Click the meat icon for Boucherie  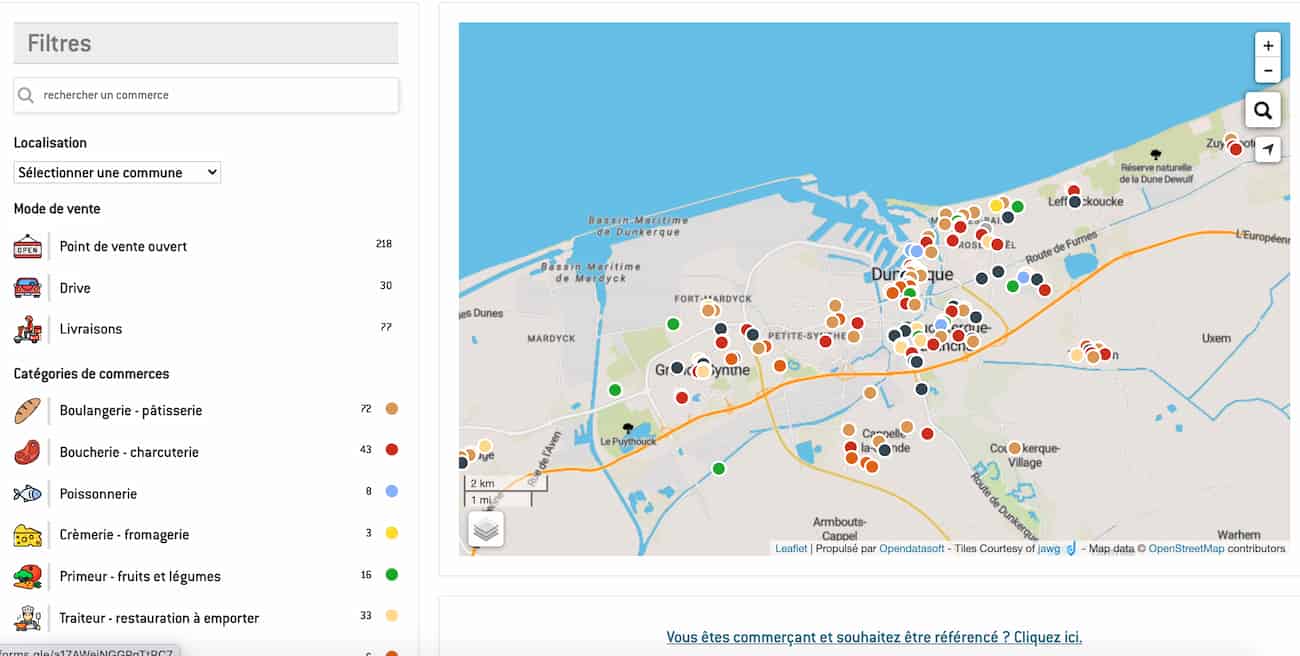pyautogui.click(x=28, y=452)
